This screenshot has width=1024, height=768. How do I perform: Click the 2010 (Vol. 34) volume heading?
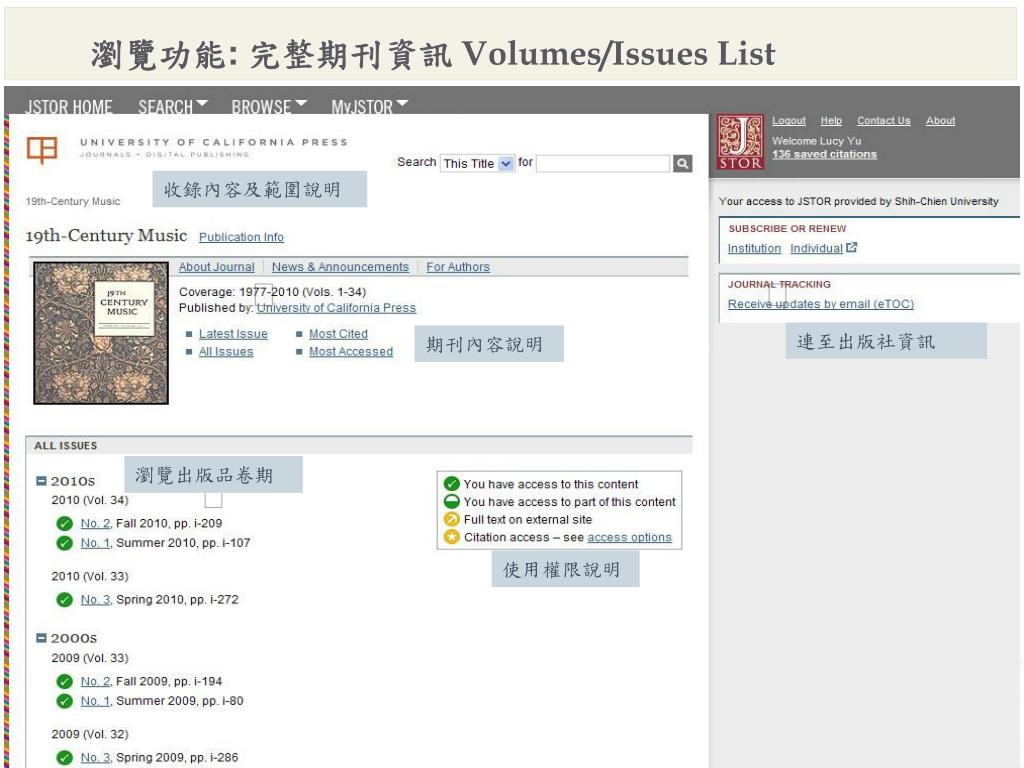pyautogui.click(x=90, y=500)
